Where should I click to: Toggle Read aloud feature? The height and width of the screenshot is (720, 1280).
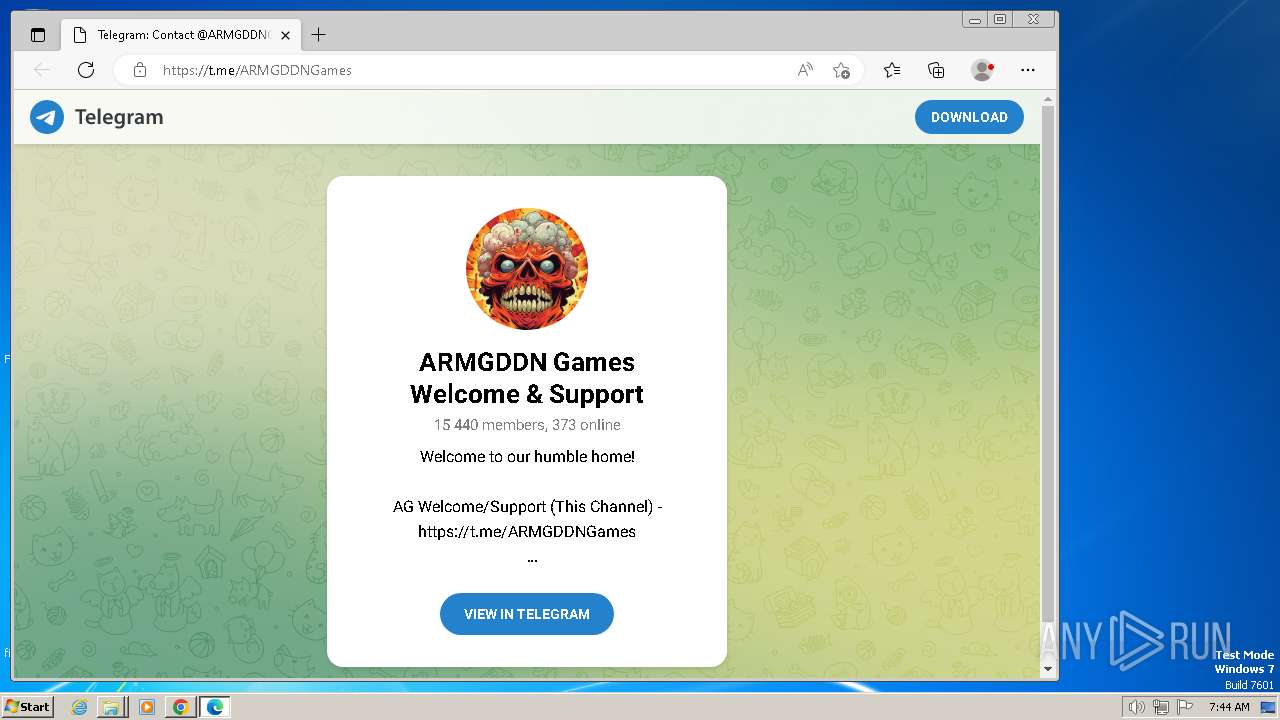point(805,70)
